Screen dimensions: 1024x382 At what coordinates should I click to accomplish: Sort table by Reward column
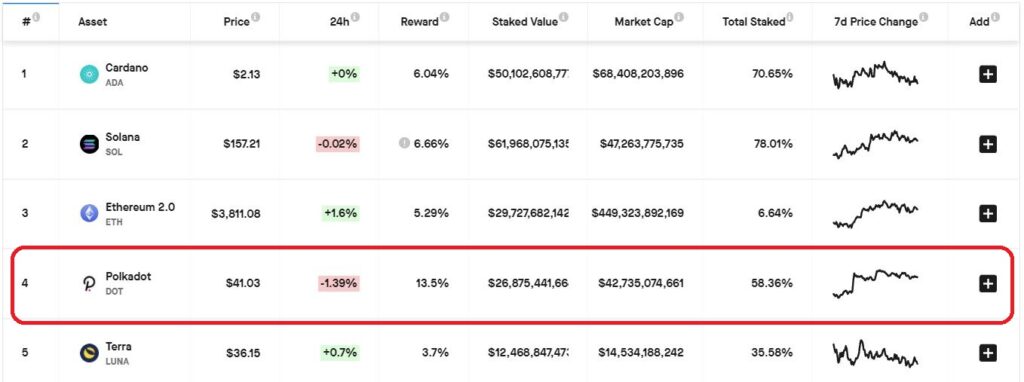pyautogui.click(x=419, y=22)
